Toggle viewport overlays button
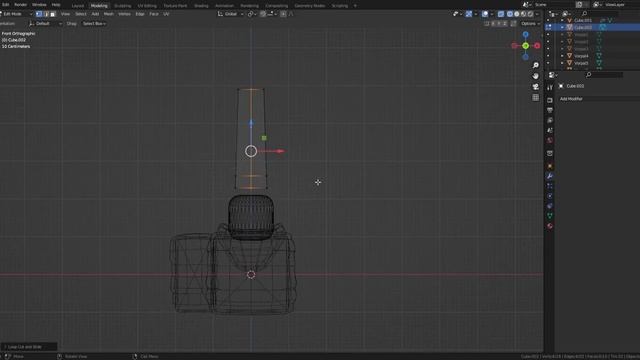Image resolution: width=640 pixels, height=360 pixels. [x=485, y=14]
